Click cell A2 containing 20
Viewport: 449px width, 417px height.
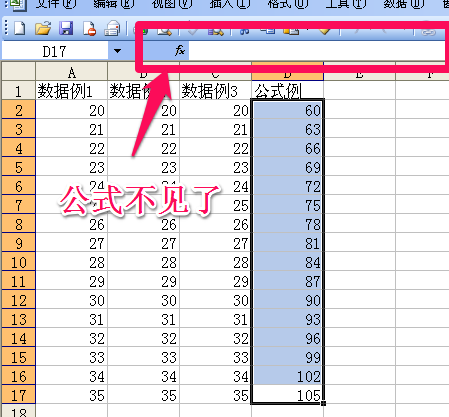[71, 110]
